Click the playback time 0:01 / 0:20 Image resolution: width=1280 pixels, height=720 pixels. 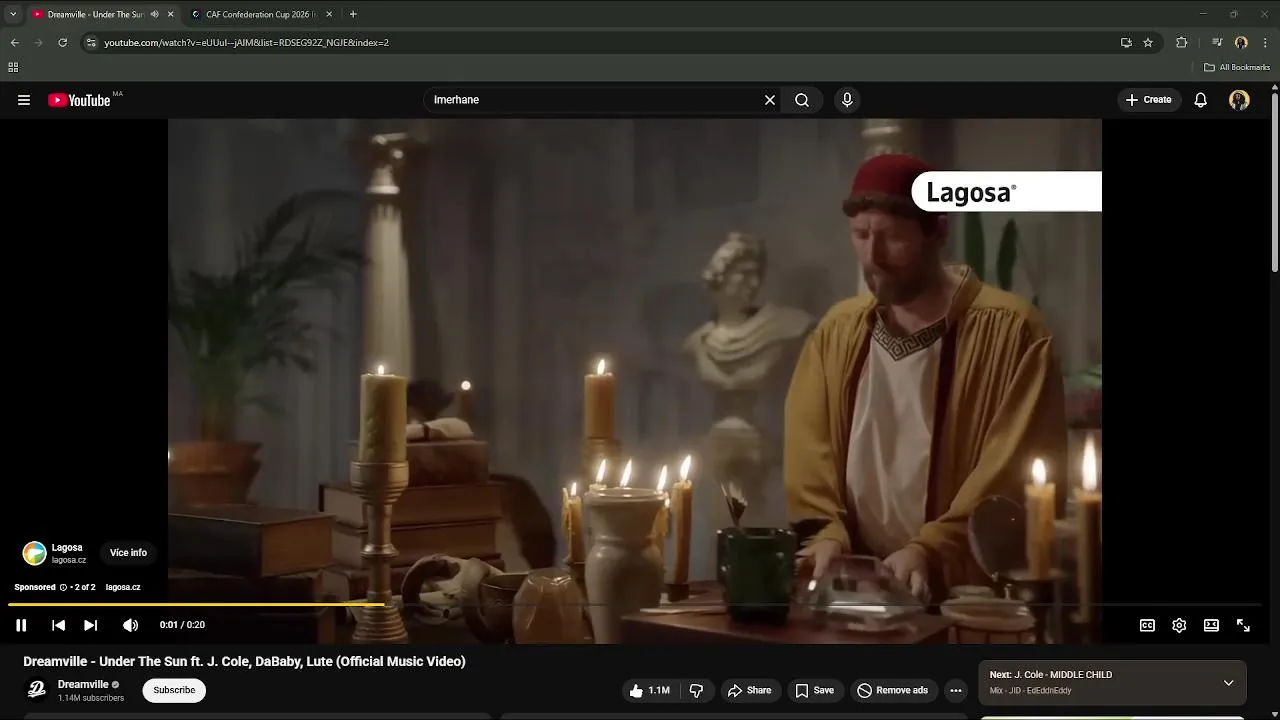[182, 625]
